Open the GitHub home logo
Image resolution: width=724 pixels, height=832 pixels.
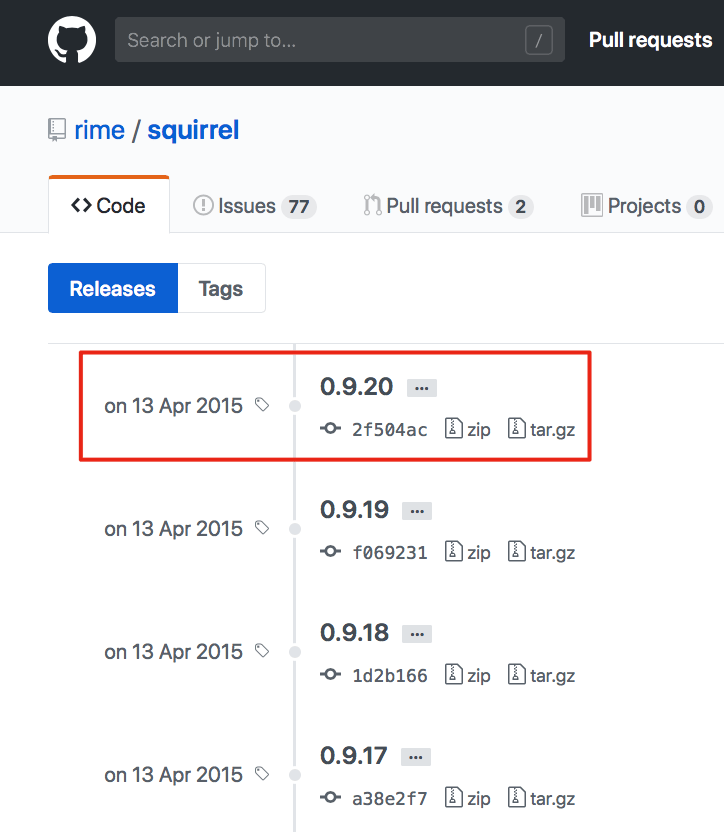pos(72,40)
